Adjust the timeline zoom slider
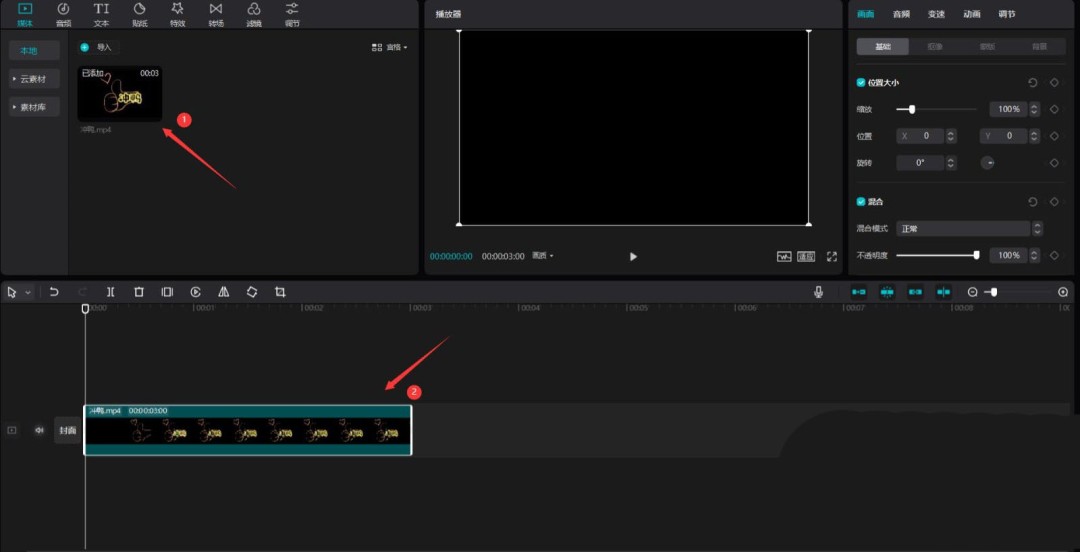Viewport: 1080px width, 552px height. click(x=1018, y=292)
